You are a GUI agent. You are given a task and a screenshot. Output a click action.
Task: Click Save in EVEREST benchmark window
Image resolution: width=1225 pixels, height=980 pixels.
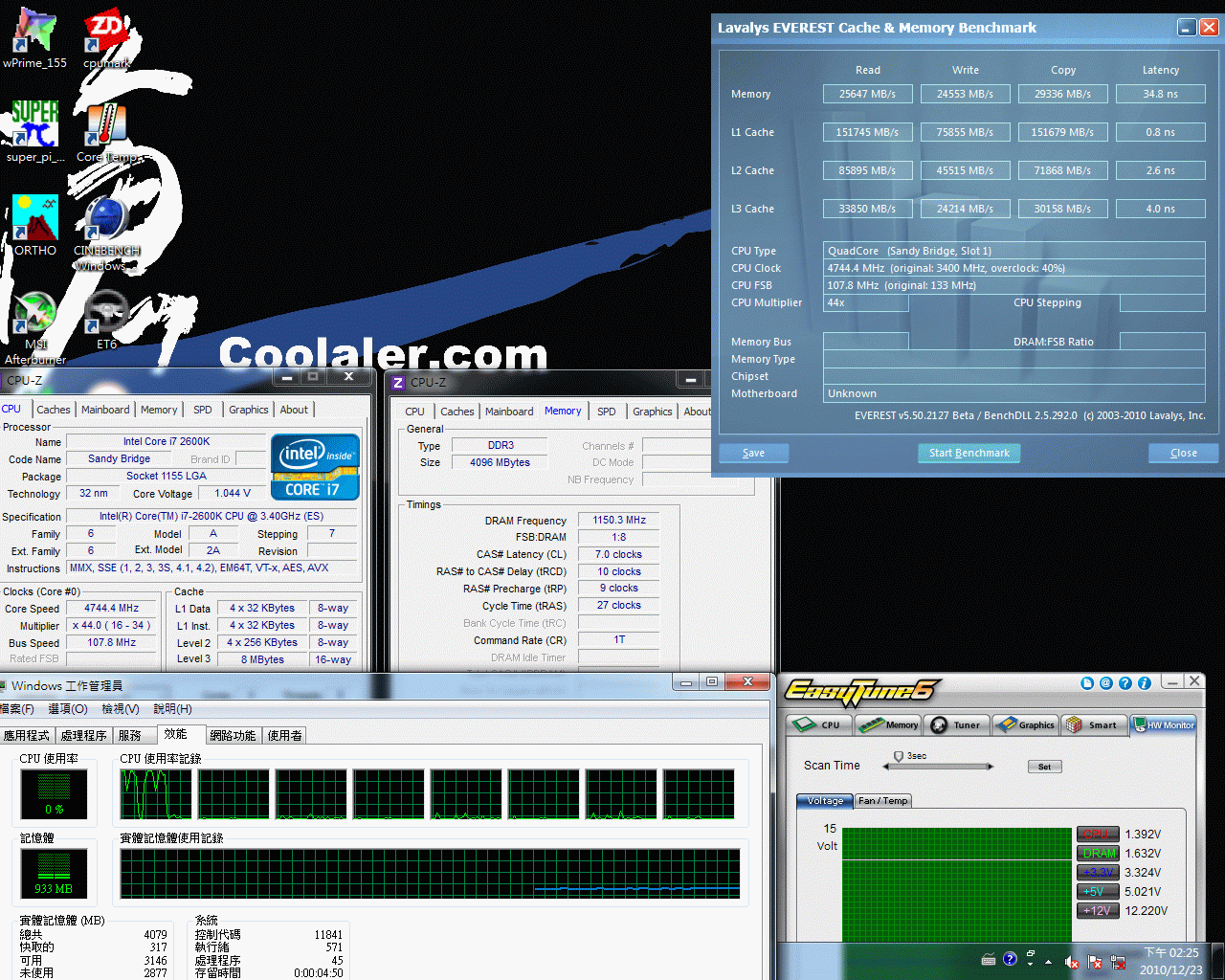pyautogui.click(x=753, y=453)
